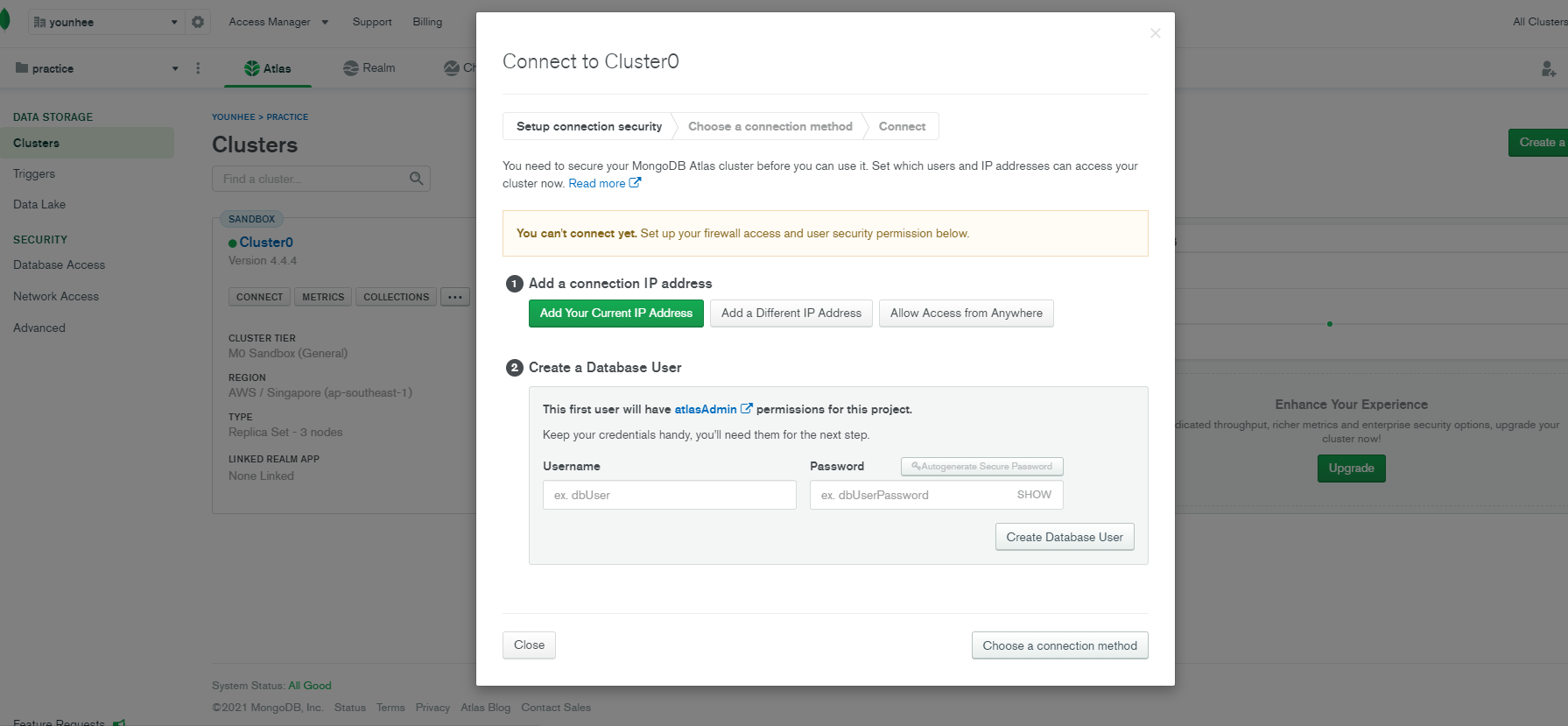The image size is (1568, 726).
Task: Click Add a Different IP Address
Action: pyautogui.click(x=791, y=314)
